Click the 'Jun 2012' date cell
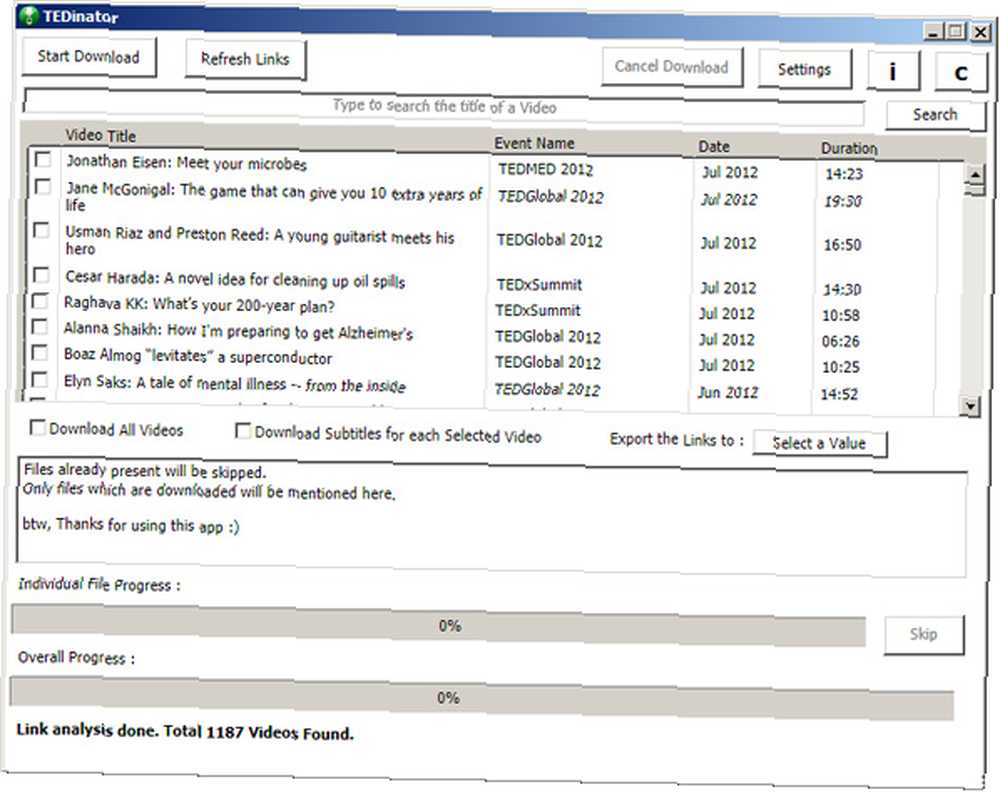This screenshot has height=792, width=1000. 727,392
